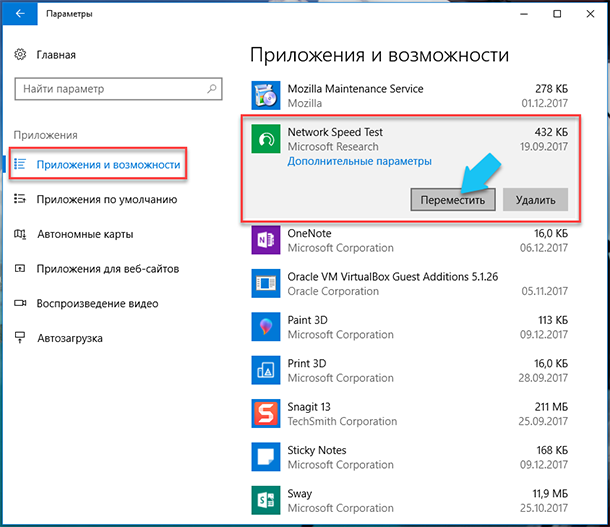
Task: Open Приложения по умолчанию section
Action: 107,199
